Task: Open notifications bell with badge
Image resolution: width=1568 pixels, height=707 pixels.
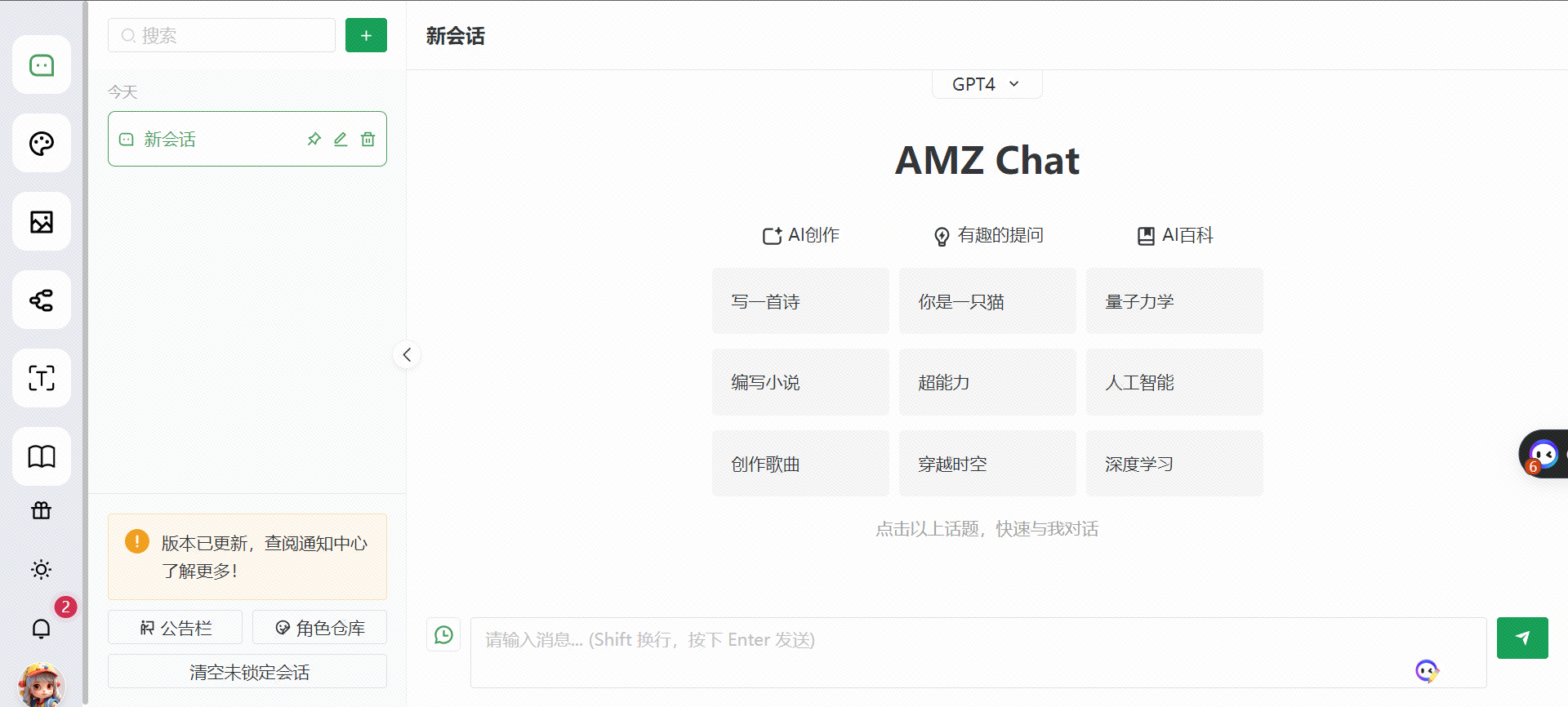Action: click(x=42, y=628)
